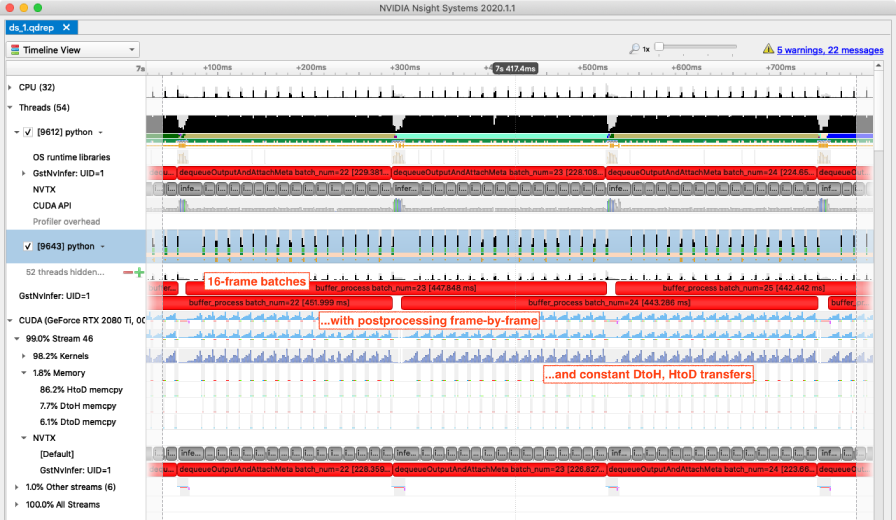
Task: Collapse the NVTX row under Stream 46
Action: click(23, 438)
